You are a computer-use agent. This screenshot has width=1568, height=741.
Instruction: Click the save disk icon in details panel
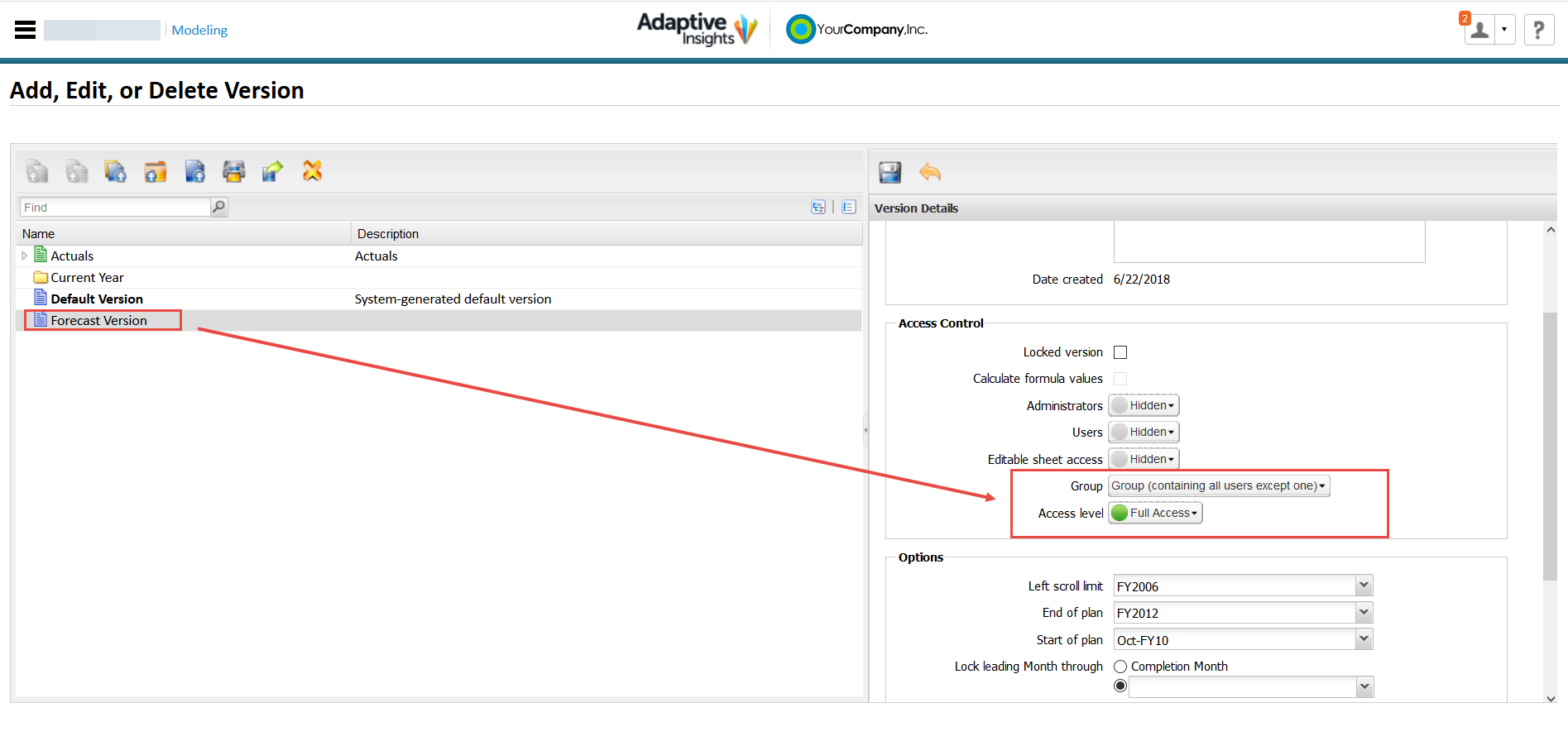click(890, 172)
